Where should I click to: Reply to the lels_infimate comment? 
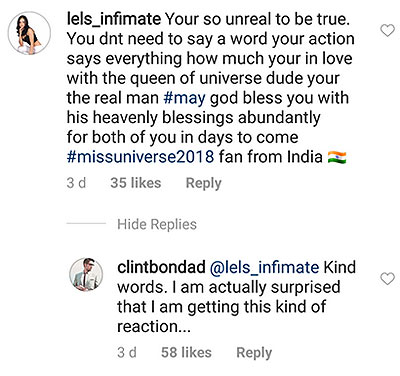203,183
